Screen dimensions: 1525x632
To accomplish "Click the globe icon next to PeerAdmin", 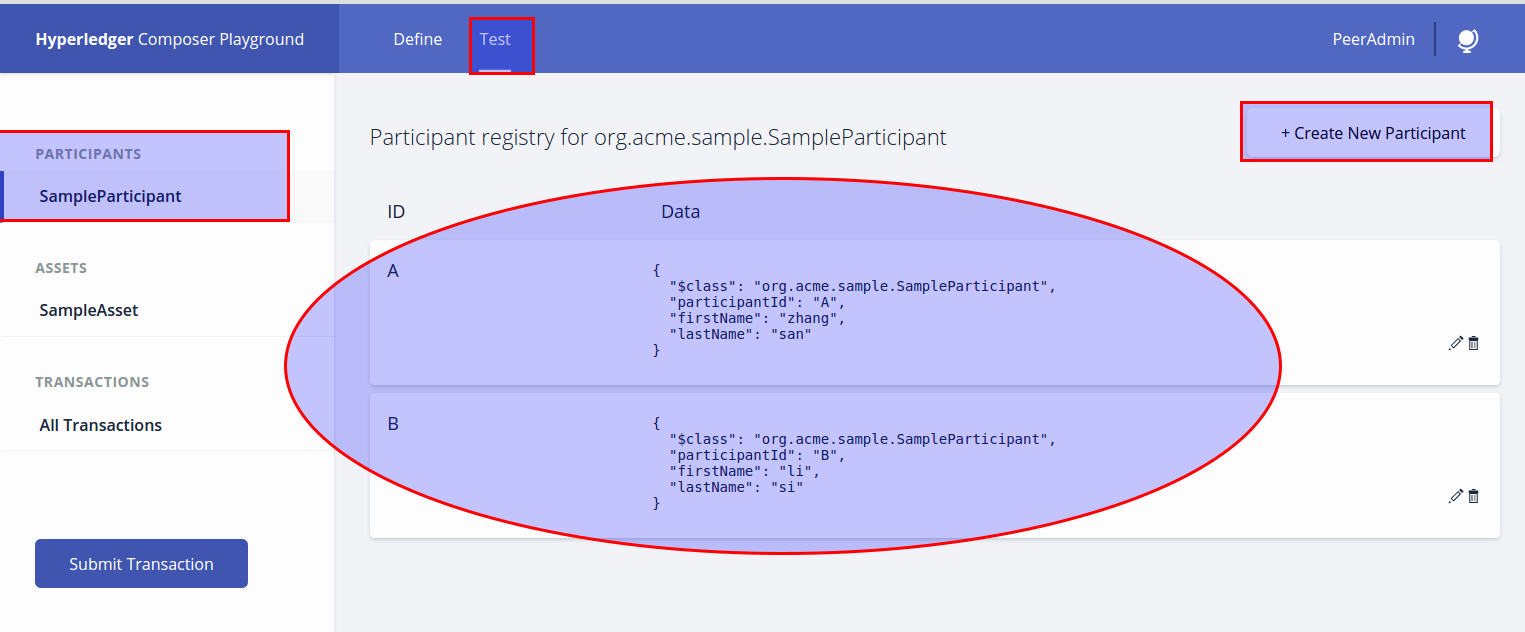I will tap(1467, 40).
